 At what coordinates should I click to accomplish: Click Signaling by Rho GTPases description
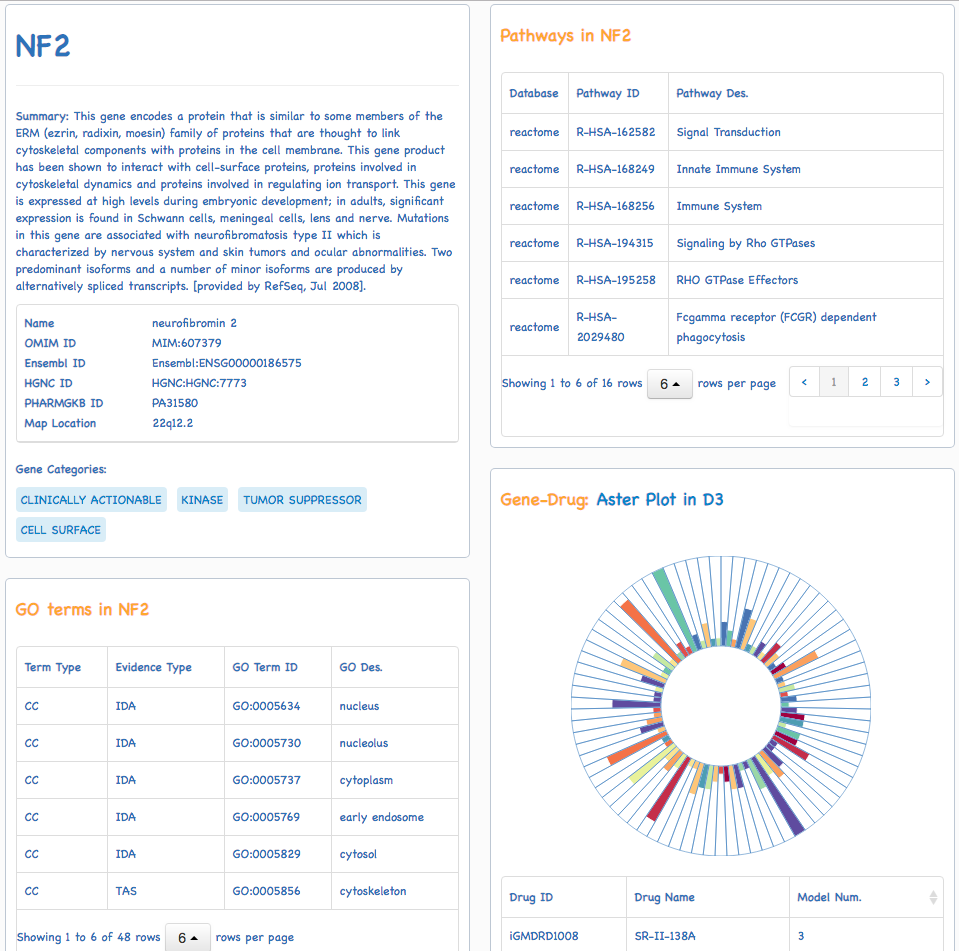point(746,243)
